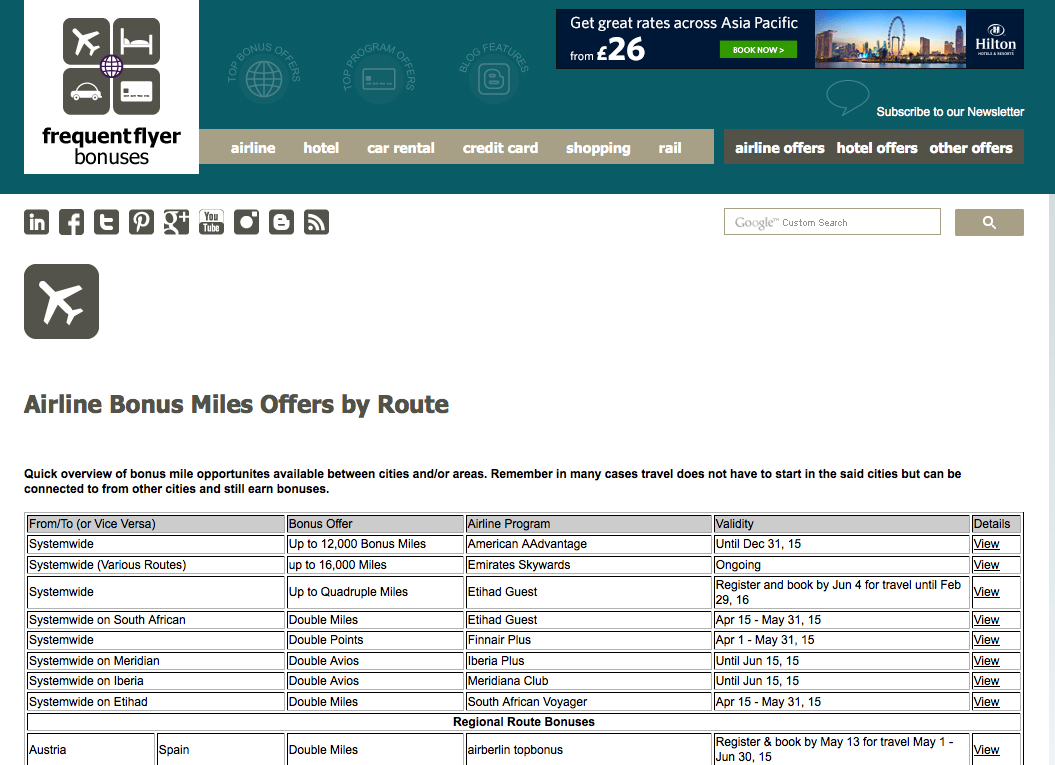1055x765 pixels.
Task: Open the LinkedIn social icon
Action: [x=36, y=222]
